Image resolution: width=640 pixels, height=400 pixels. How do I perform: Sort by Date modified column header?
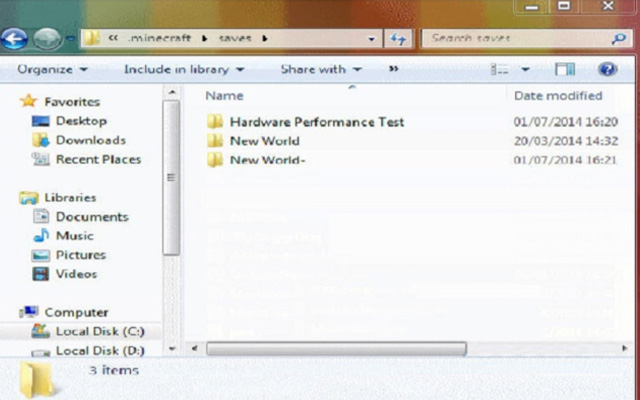[x=557, y=96]
